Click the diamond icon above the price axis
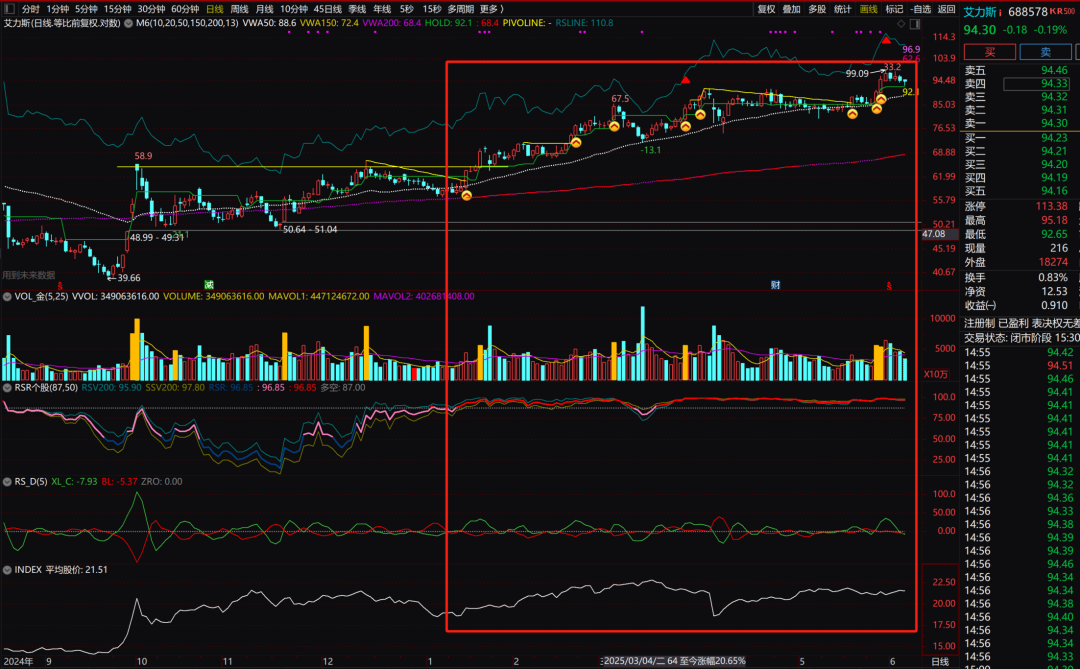This screenshot has width=1080, height=669. coord(901,24)
